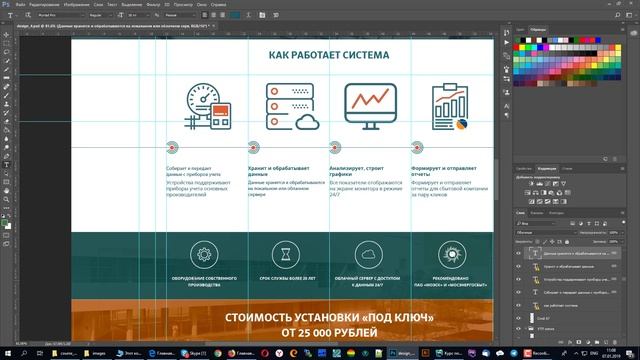The image size is (640, 360).
Task: Hide the fourth text layer from top
Action: 518,292
